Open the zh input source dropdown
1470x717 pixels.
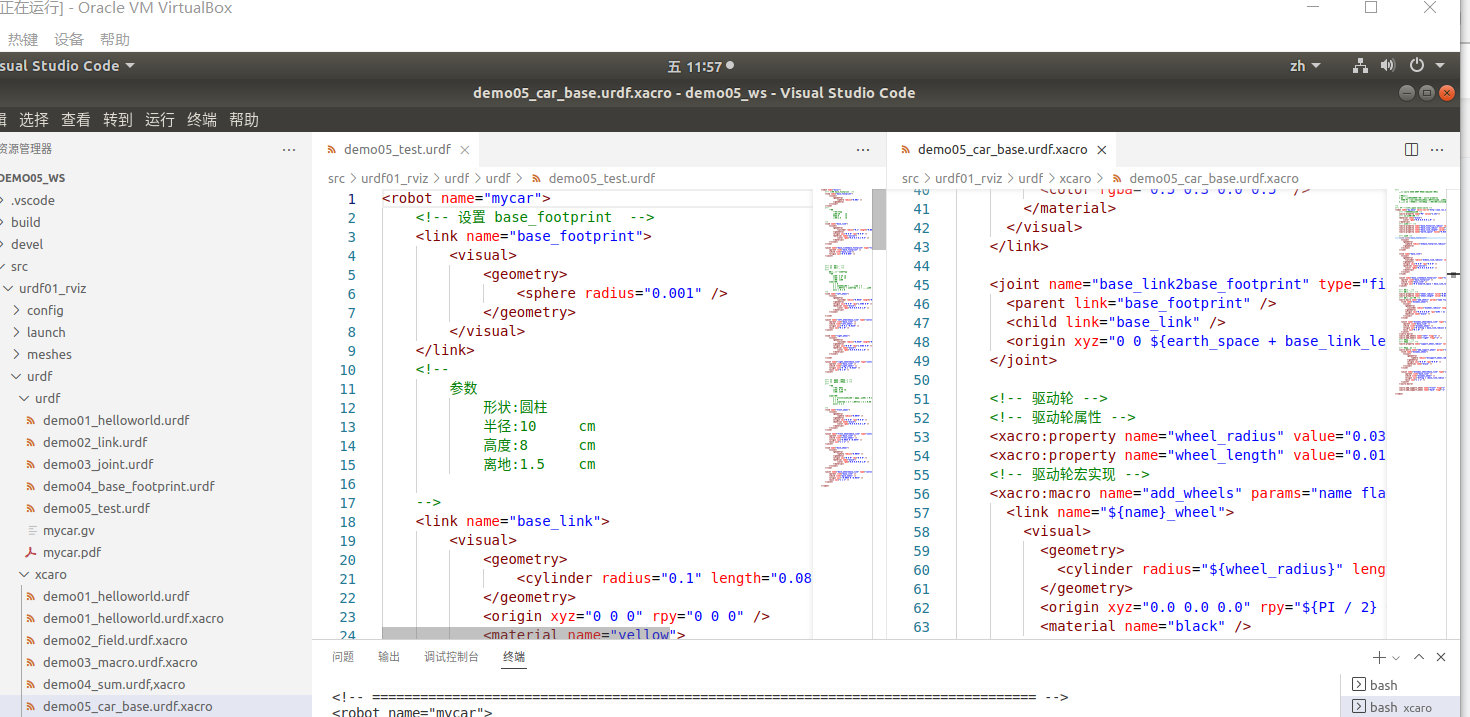coord(1305,66)
